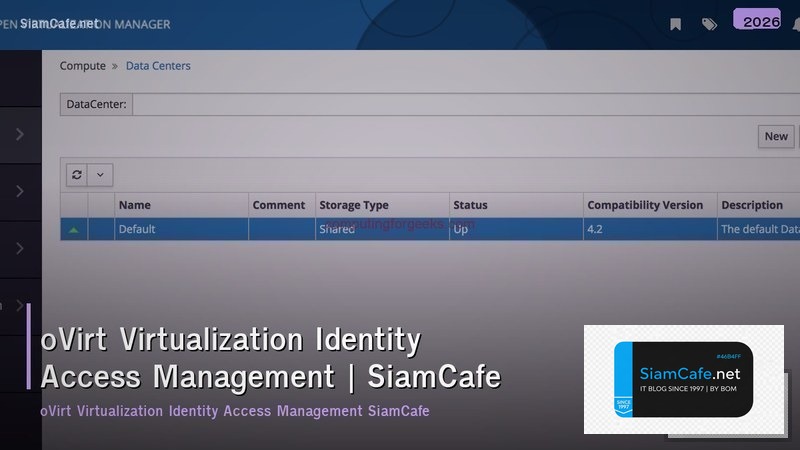Open the Data Centers breadcrumb link
The width and height of the screenshot is (800, 450).
click(158, 66)
